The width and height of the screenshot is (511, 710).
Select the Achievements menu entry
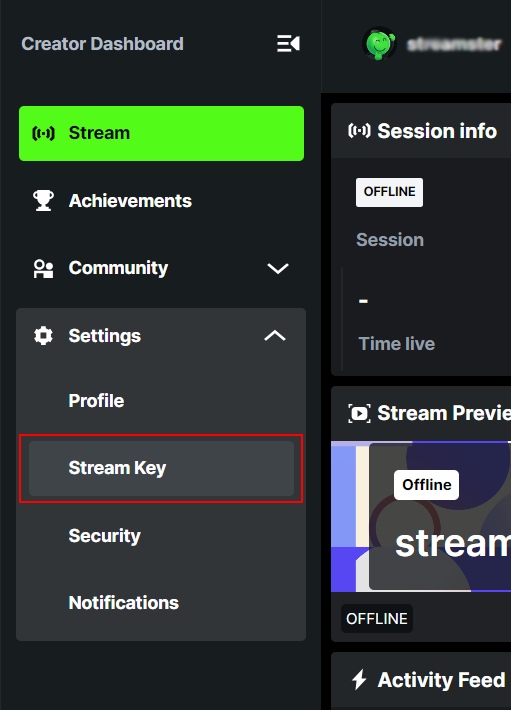click(x=162, y=201)
